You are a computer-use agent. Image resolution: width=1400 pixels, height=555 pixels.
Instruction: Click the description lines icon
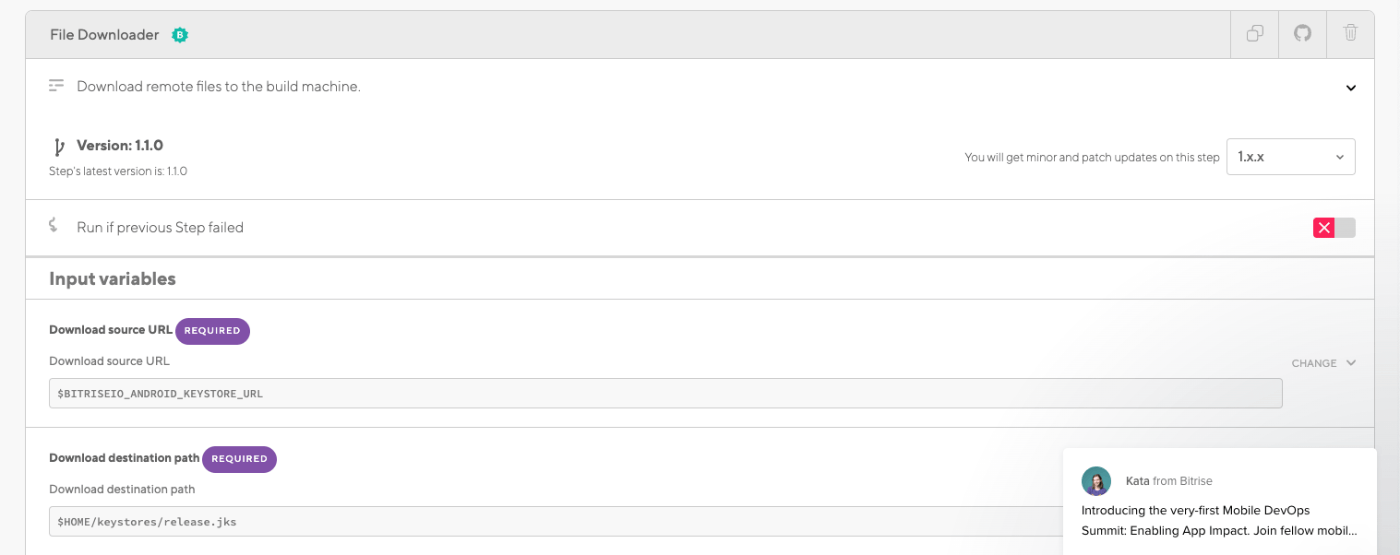pyautogui.click(x=57, y=86)
